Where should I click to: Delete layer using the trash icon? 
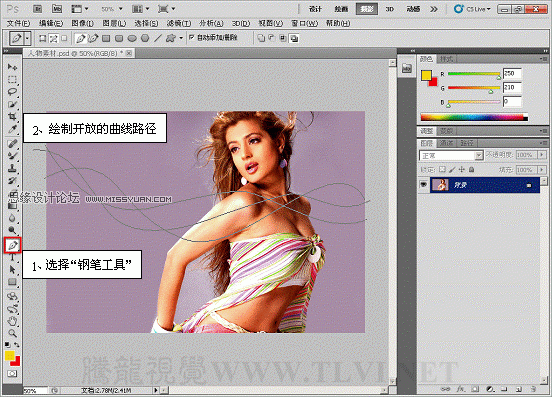tap(533, 389)
